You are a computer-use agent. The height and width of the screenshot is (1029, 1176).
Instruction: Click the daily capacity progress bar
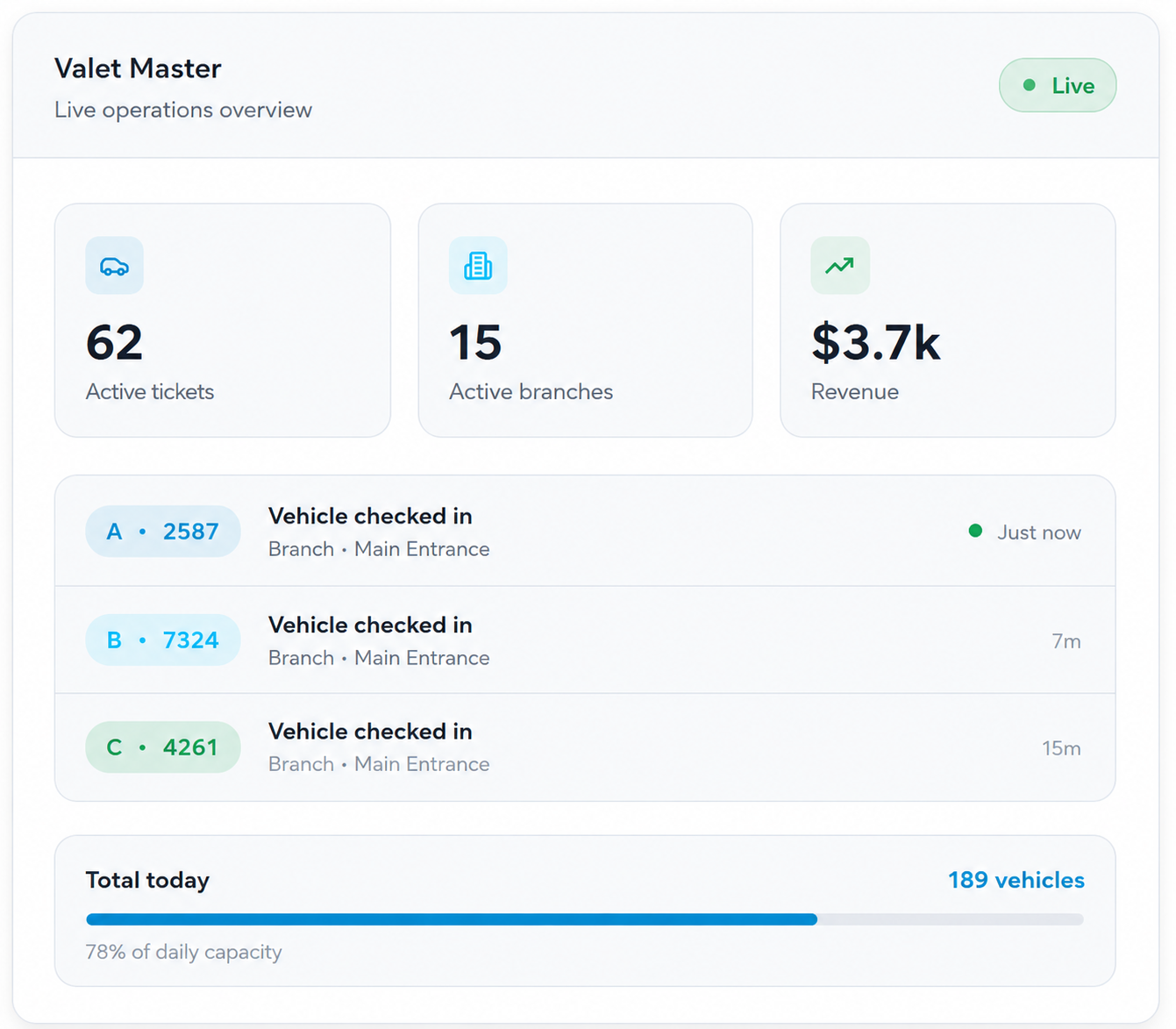pos(585,919)
